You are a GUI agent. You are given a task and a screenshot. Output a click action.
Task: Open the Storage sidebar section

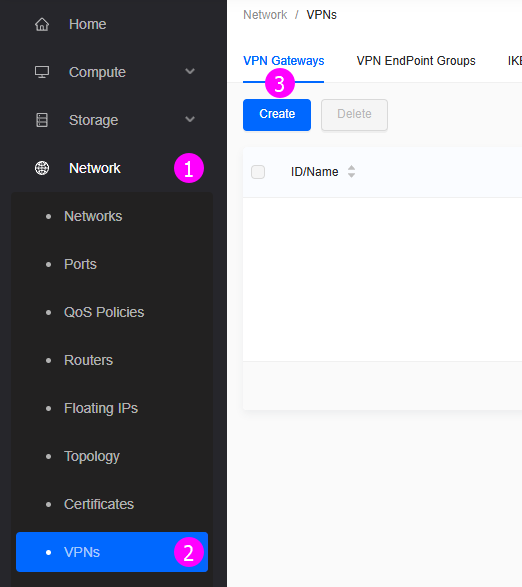click(x=113, y=120)
